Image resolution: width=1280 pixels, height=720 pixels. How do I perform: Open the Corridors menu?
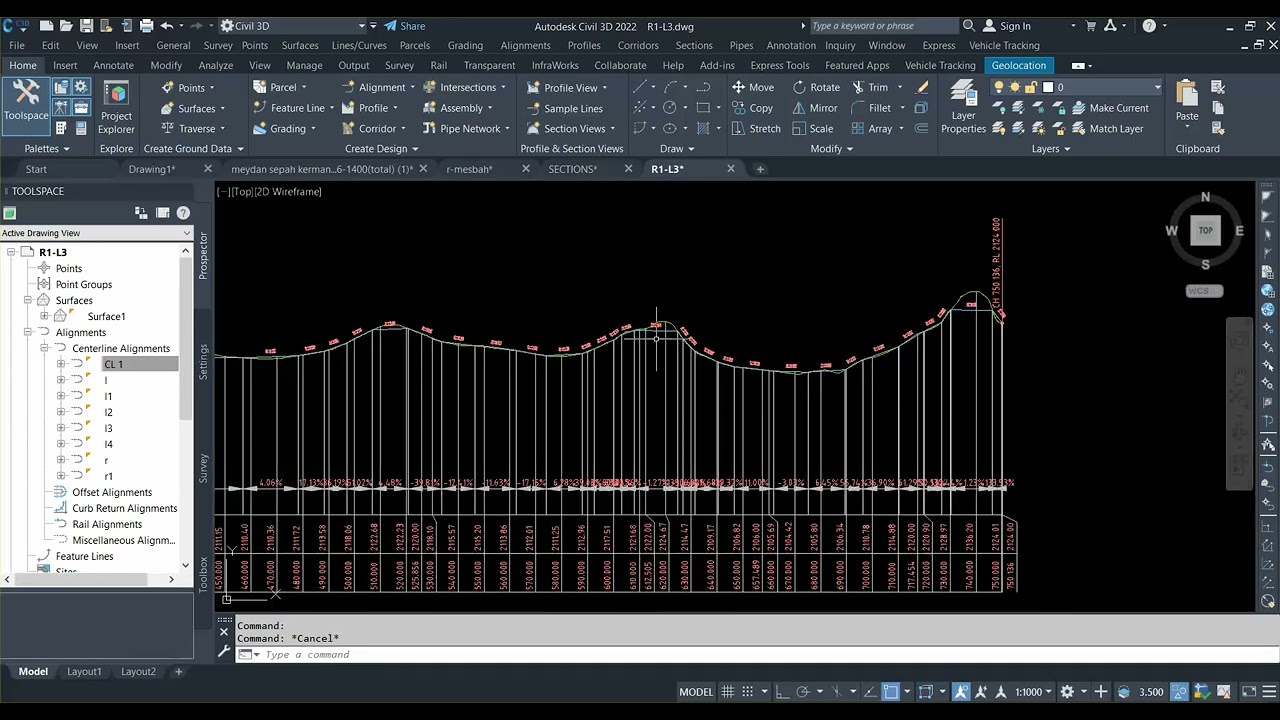coord(638,45)
